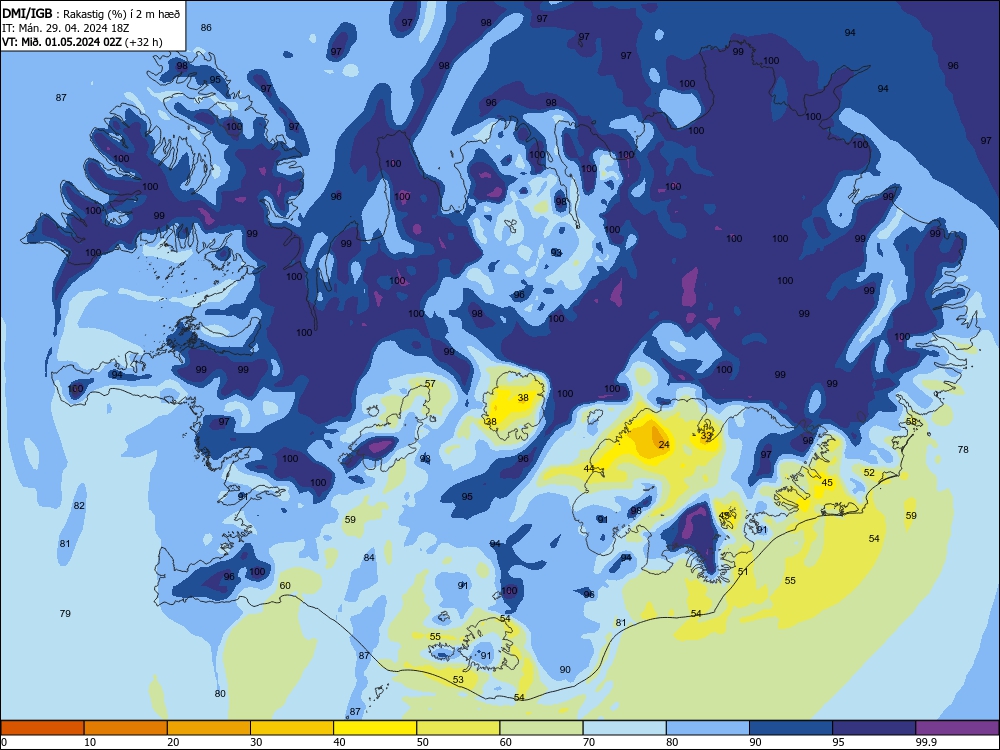Click the '10' scale label under the legend bar
Viewport: 1000px width, 750px height.
pos(90,742)
